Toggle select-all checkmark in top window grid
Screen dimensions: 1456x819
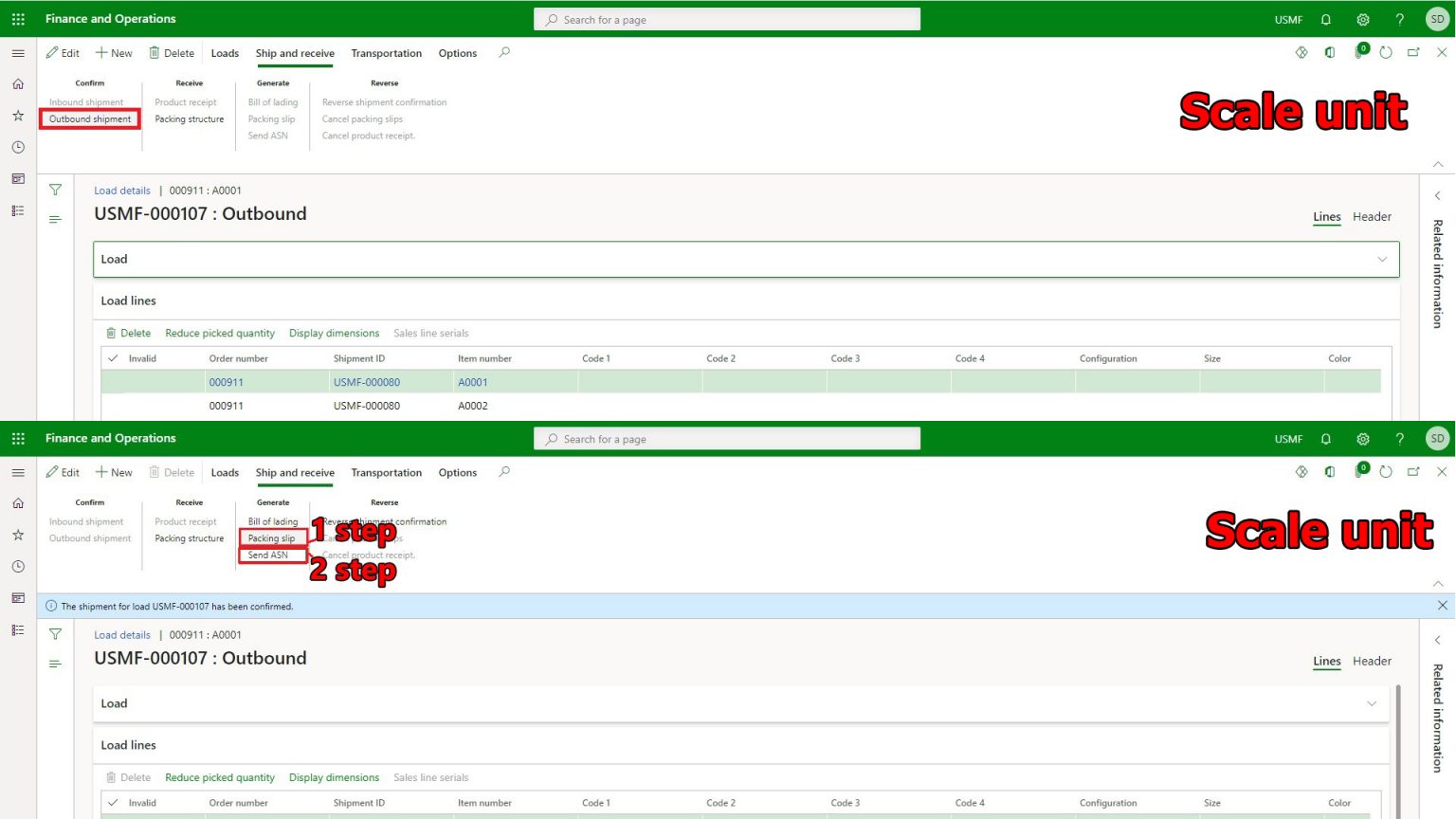point(113,358)
